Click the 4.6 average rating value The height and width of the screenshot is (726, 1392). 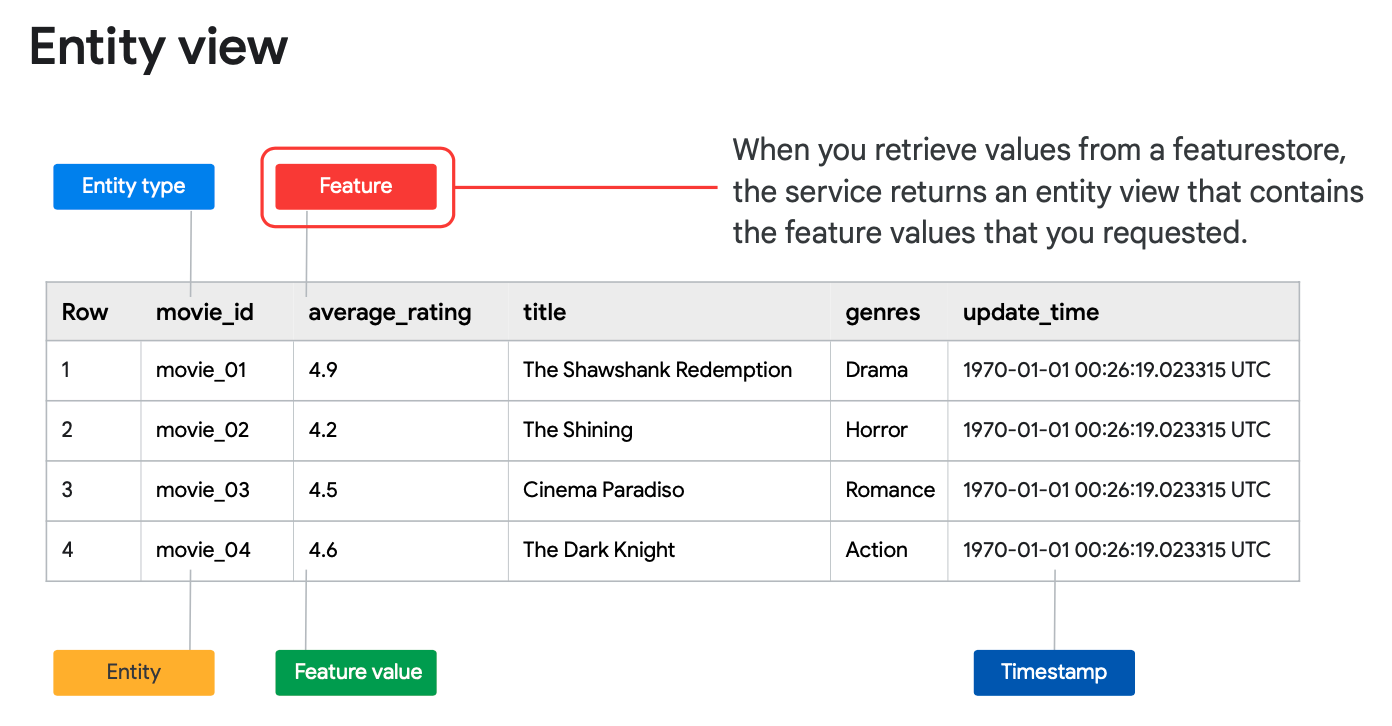[x=323, y=550]
